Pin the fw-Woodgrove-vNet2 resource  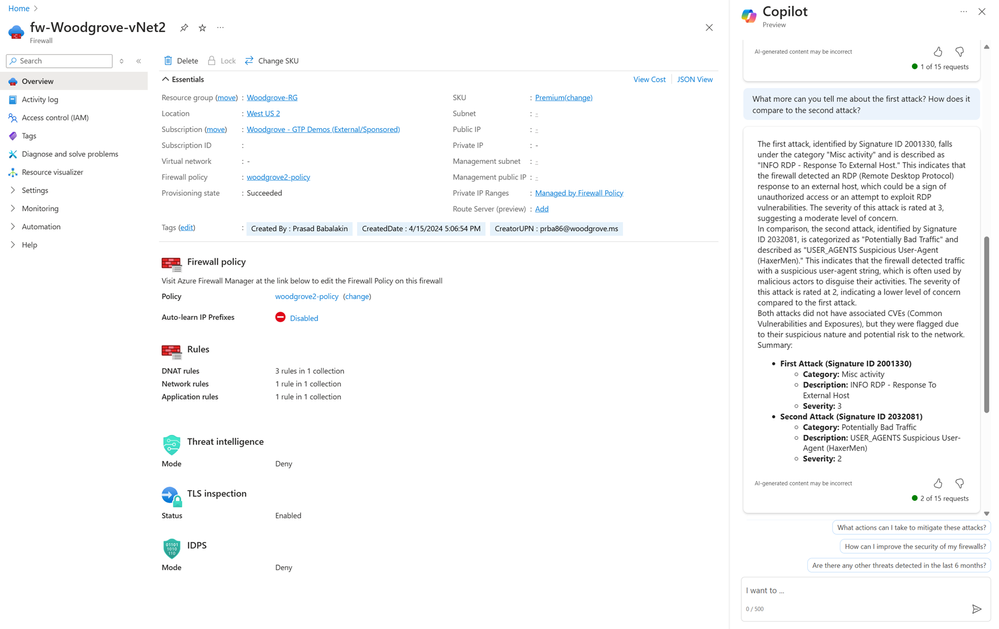(x=183, y=28)
